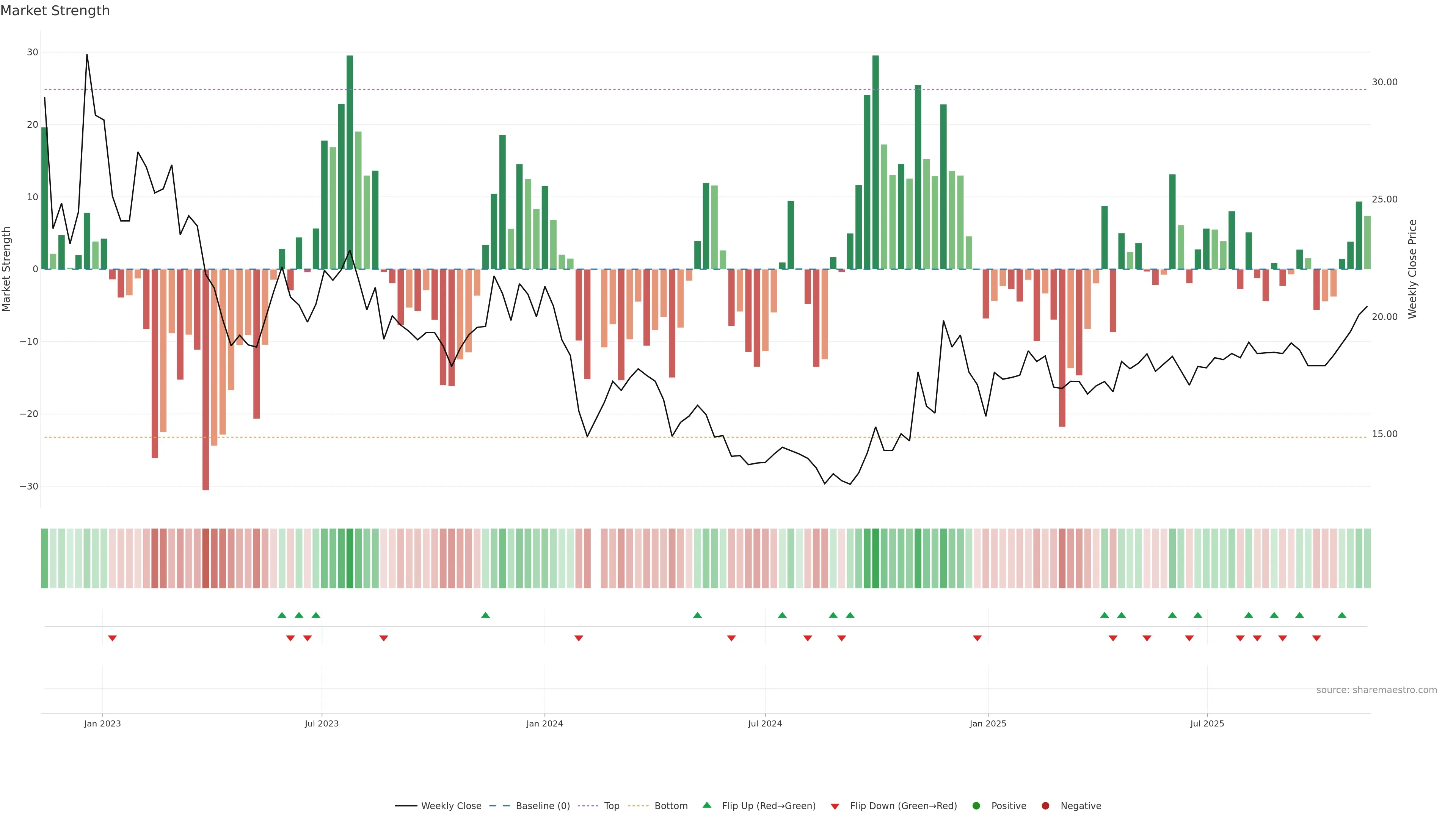The image size is (1456, 819).
Task: Click the first heatmap strip cell on left
Action: [45, 559]
